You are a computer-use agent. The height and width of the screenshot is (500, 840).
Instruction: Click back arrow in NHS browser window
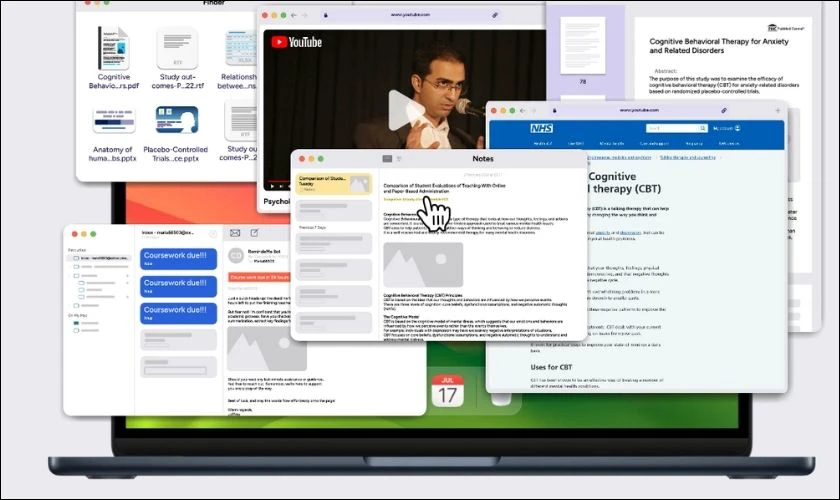(x=522, y=111)
